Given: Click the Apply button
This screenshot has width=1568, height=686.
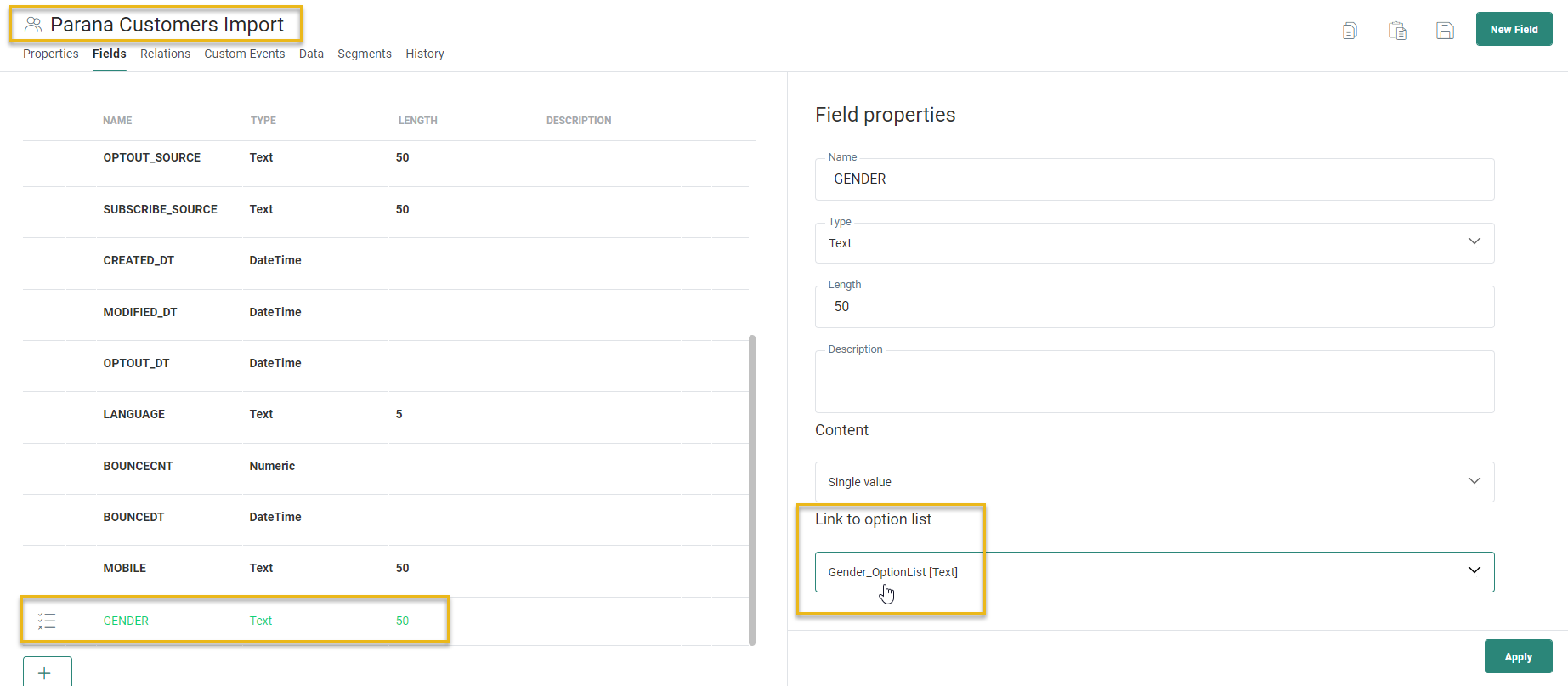Looking at the screenshot, I should pyautogui.click(x=1518, y=657).
